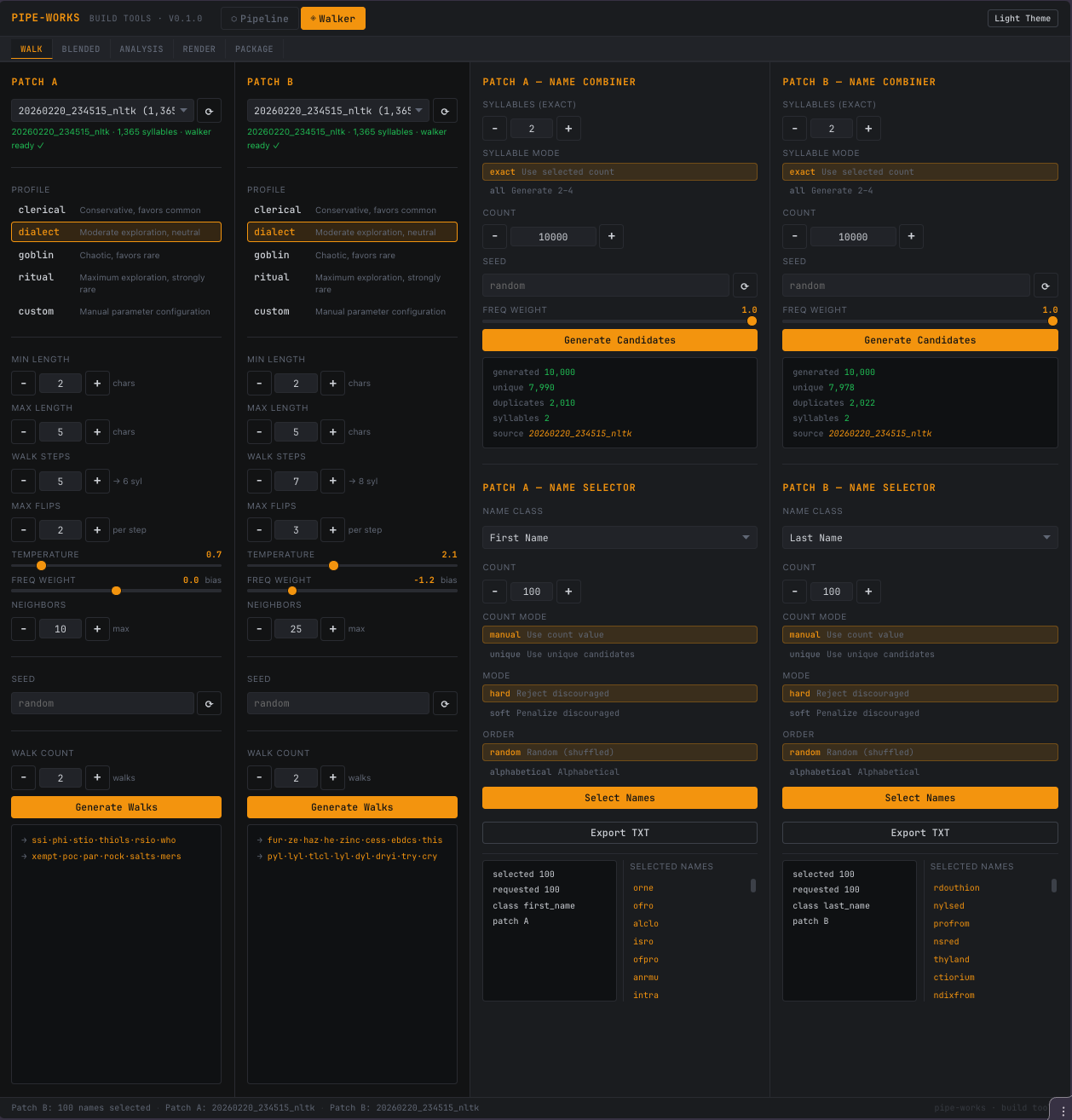Increase Patch A walk count

(x=97, y=777)
